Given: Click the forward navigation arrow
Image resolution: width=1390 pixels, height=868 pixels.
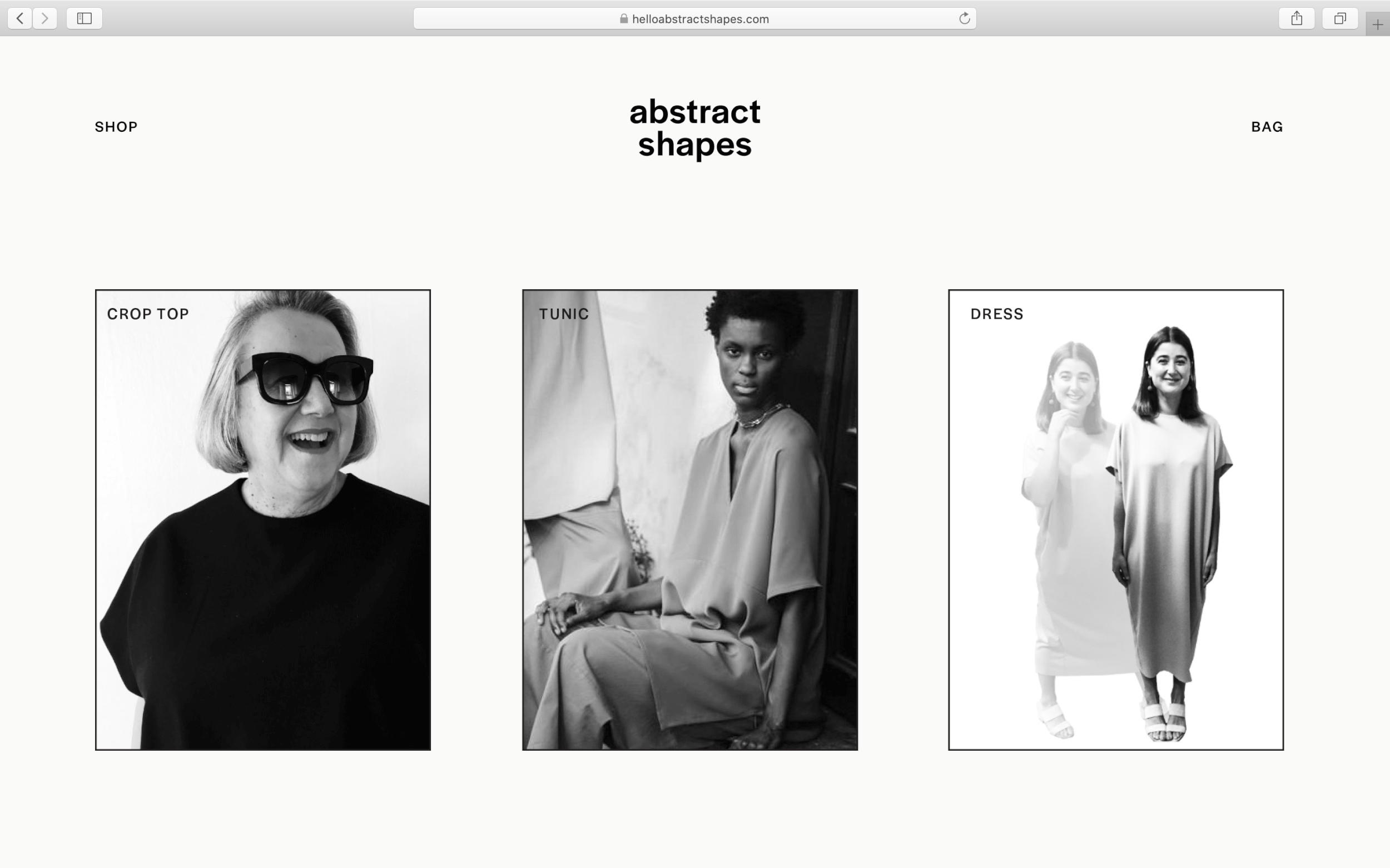Looking at the screenshot, I should pyautogui.click(x=45, y=18).
